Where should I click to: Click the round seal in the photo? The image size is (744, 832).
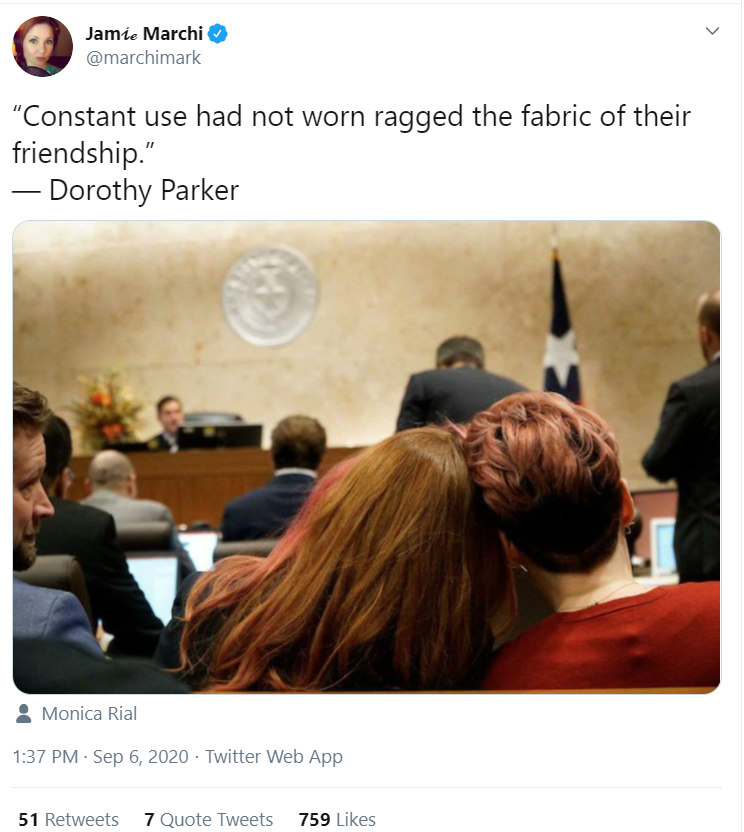pos(270,296)
